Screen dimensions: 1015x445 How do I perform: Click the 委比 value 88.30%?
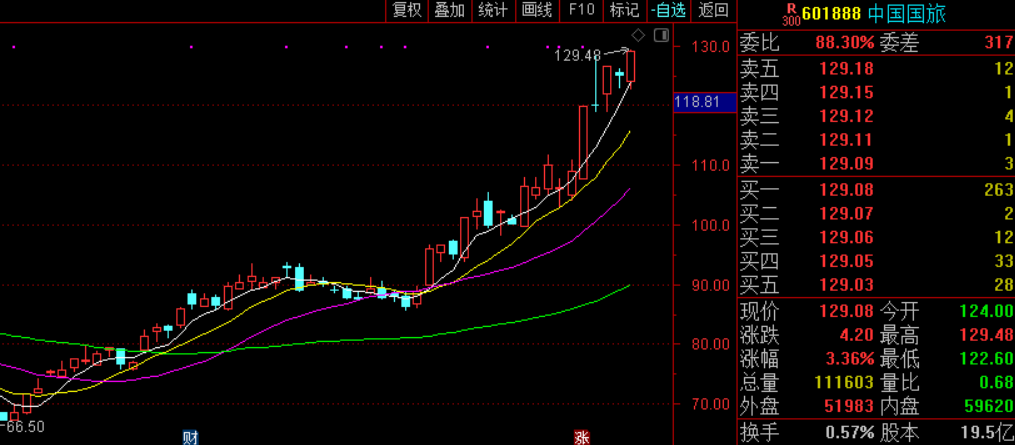[845, 43]
